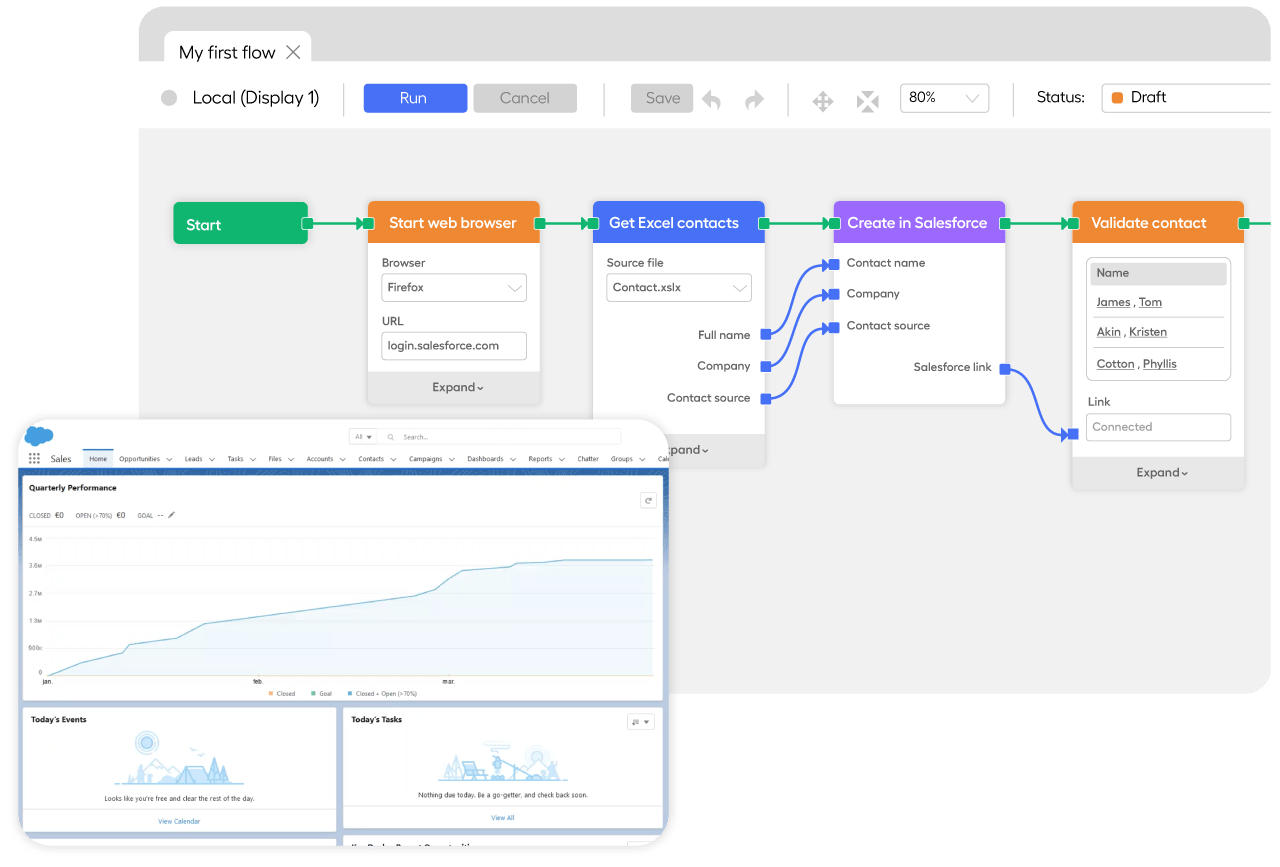Expand the Start web browser node
The width and height of the screenshot is (1280, 867).
457,388
